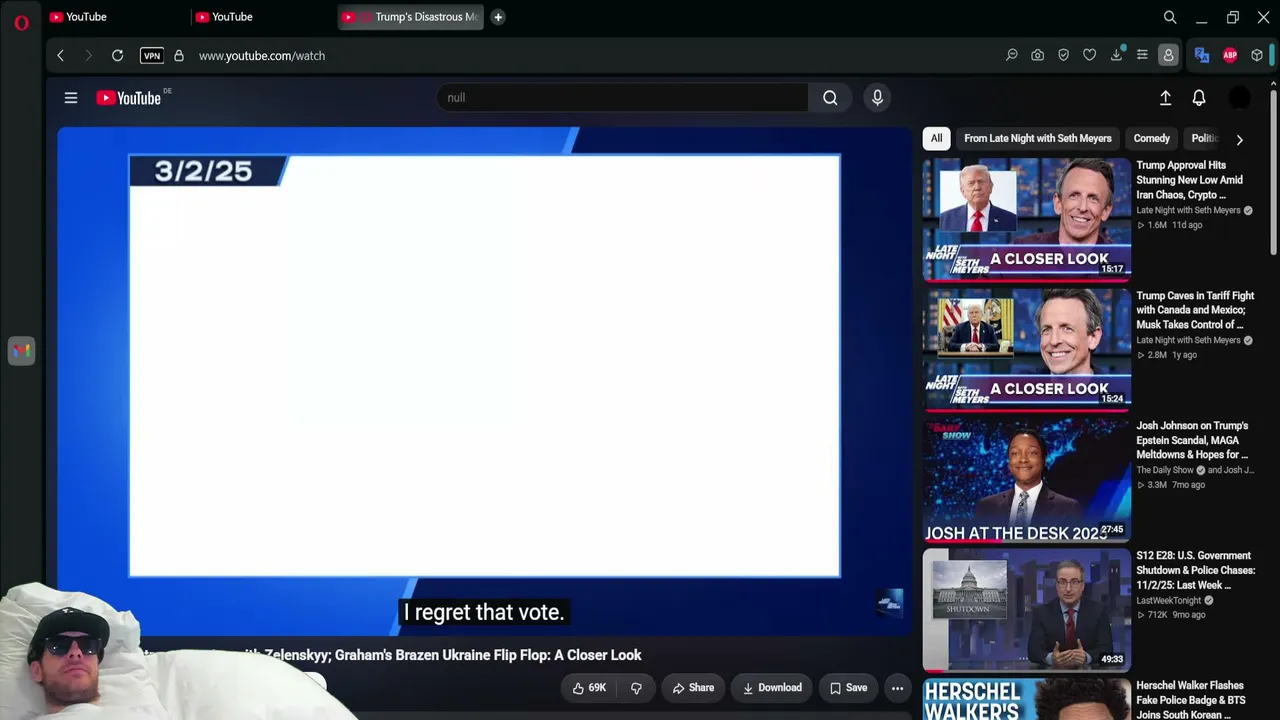This screenshot has width=1280, height=720.
Task: Click the "712K 9mo ago" view count text
Action: coord(1171,615)
